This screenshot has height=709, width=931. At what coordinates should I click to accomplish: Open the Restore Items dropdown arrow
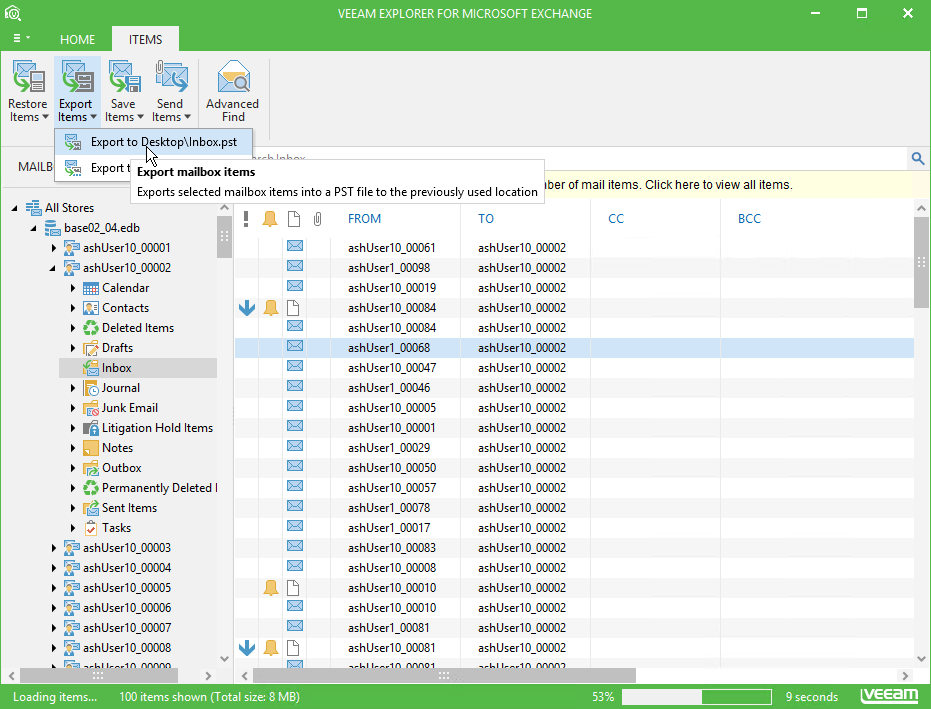45,117
